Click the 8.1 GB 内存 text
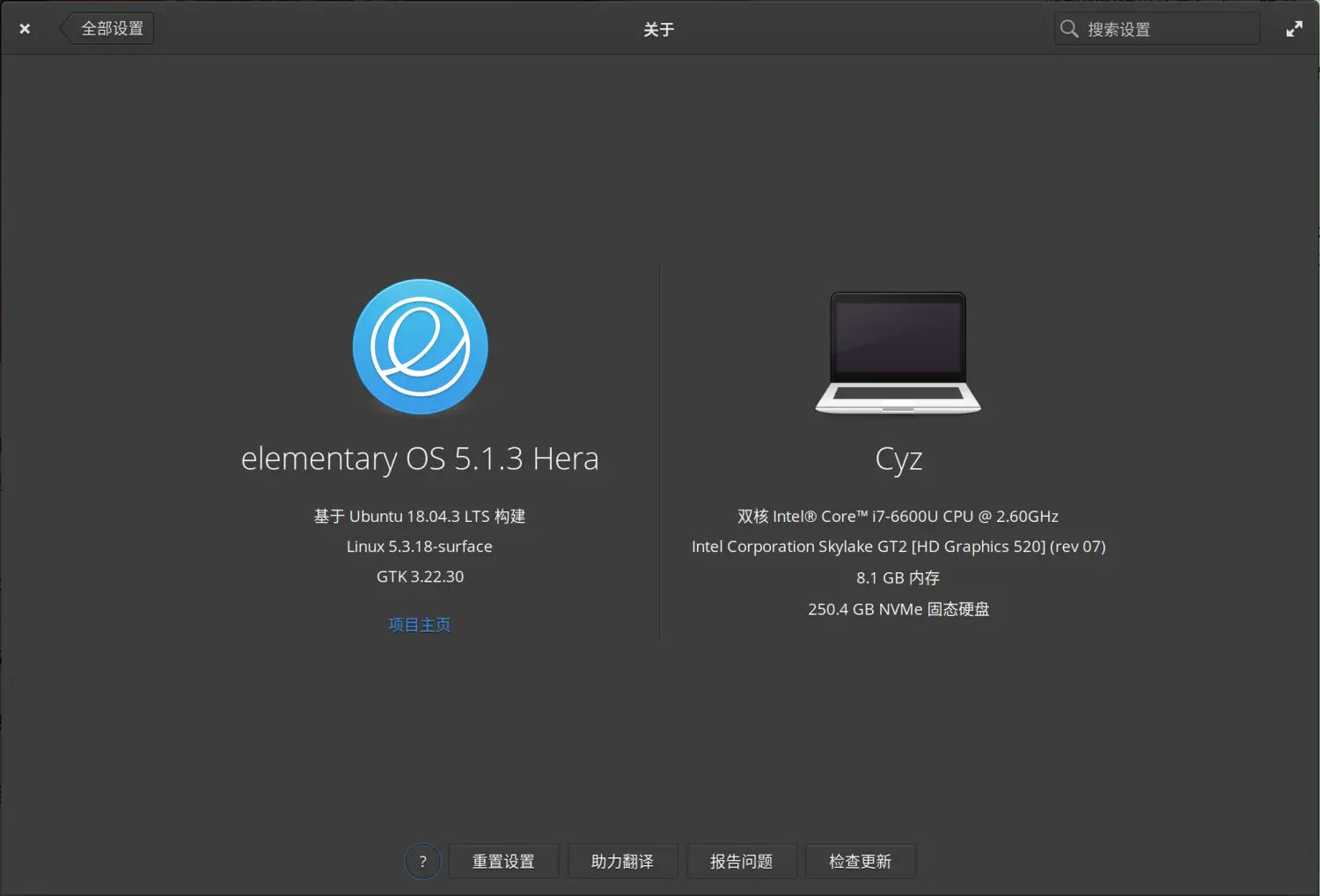The height and width of the screenshot is (896, 1320). click(x=898, y=577)
